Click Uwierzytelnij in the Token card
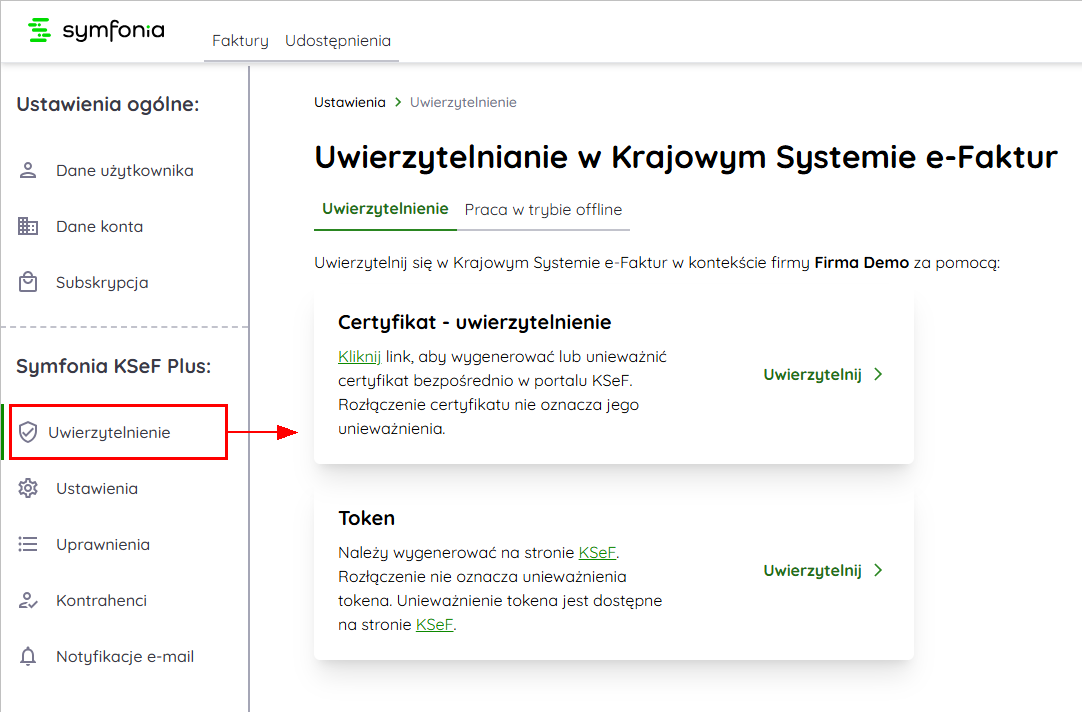This screenshot has width=1082, height=712. [x=812, y=571]
